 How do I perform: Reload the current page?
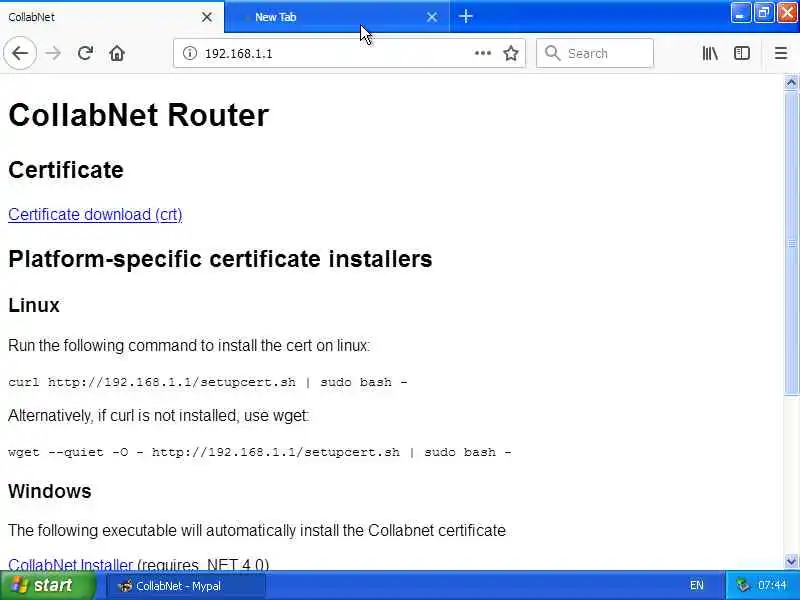(x=85, y=53)
